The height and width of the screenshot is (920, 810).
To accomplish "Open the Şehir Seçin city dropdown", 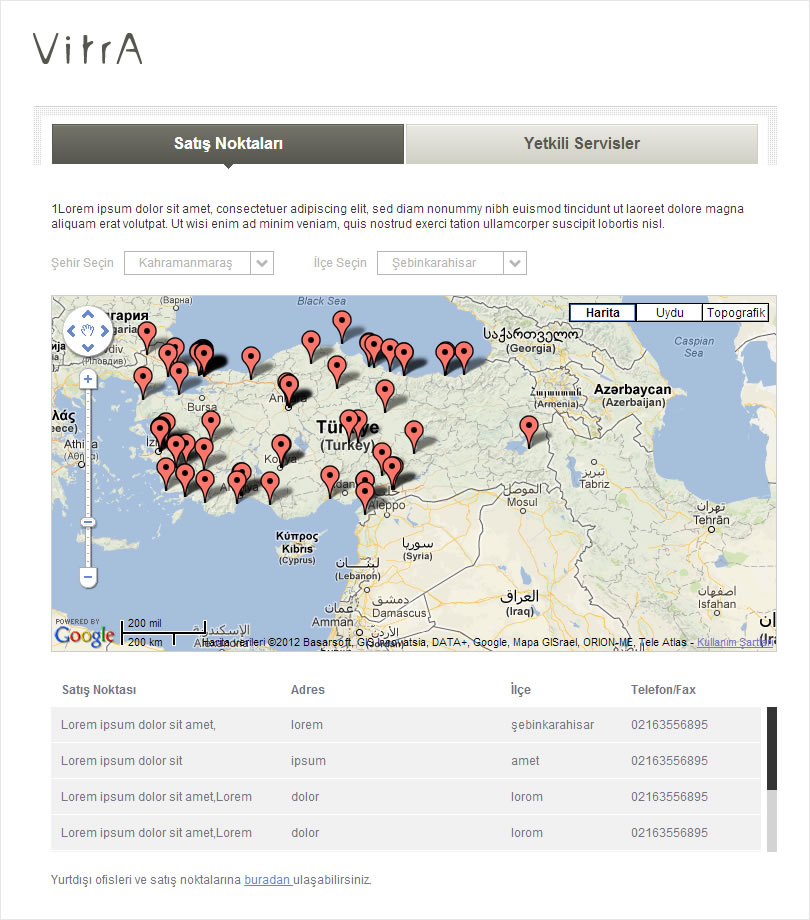I will coord(198,263).
